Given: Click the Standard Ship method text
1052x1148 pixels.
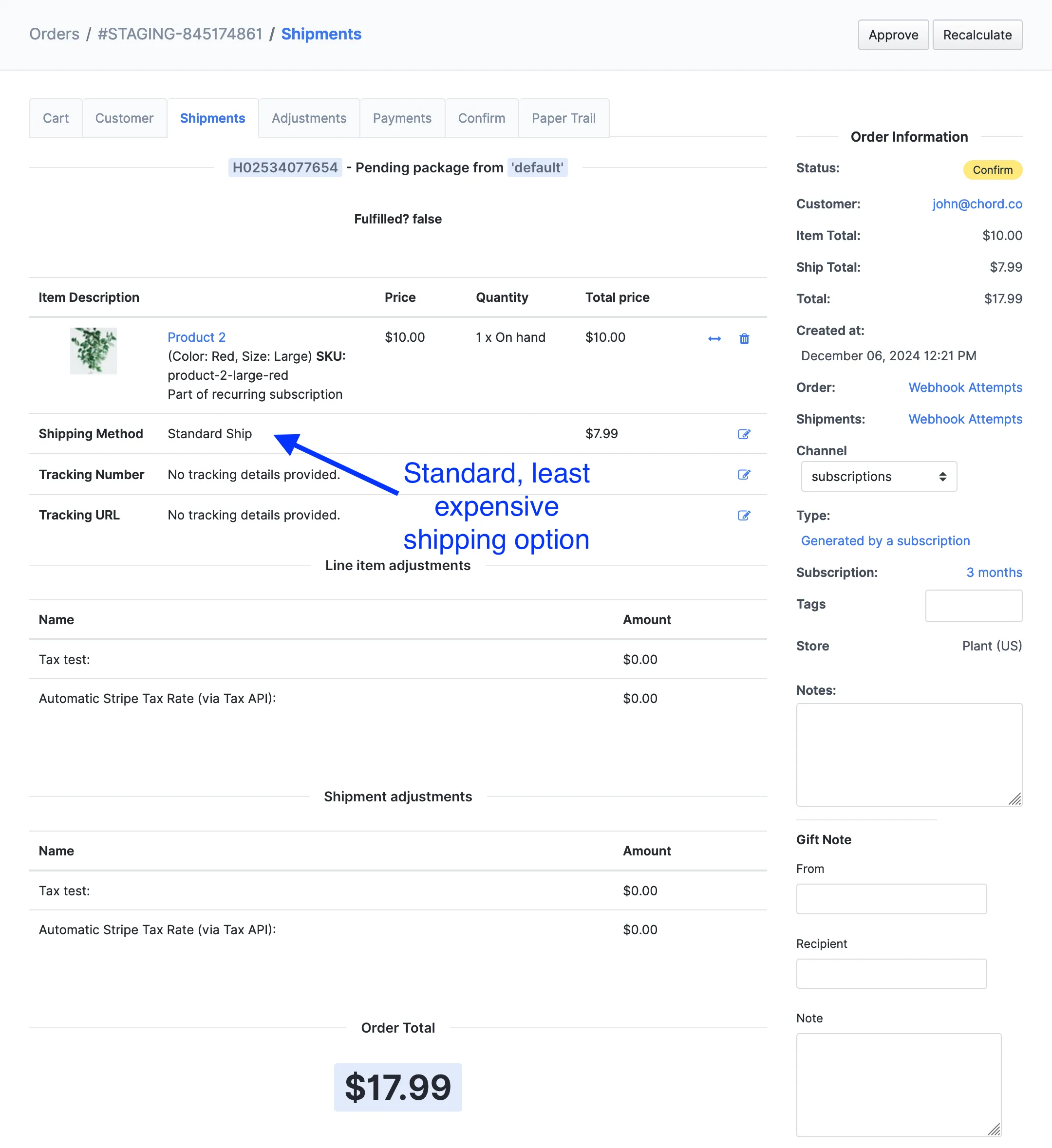Looking at the screenshot, I should pos(209,434).
